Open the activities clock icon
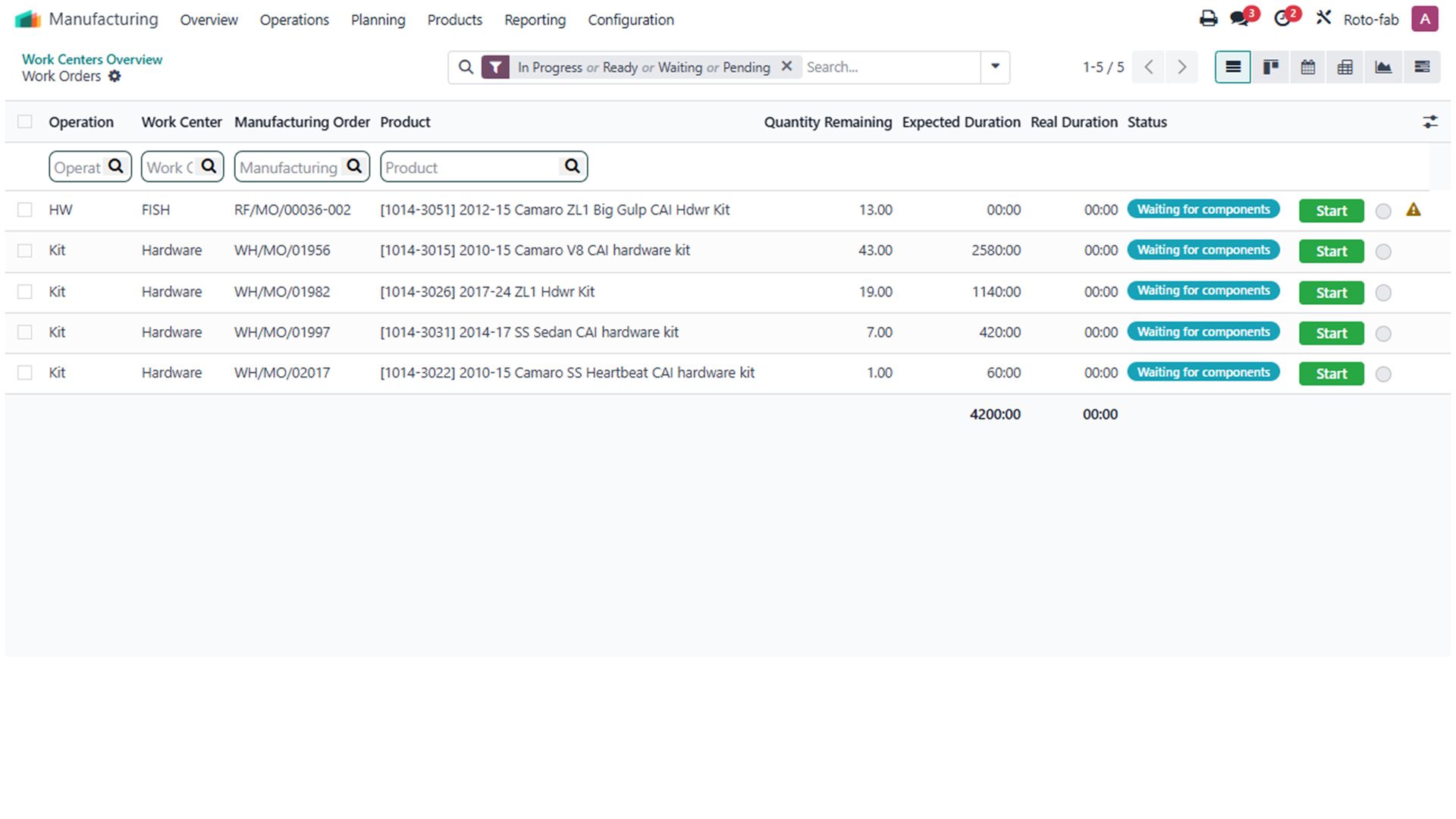The height and width of the screenshot is (819, 1456). [1282, 19]
